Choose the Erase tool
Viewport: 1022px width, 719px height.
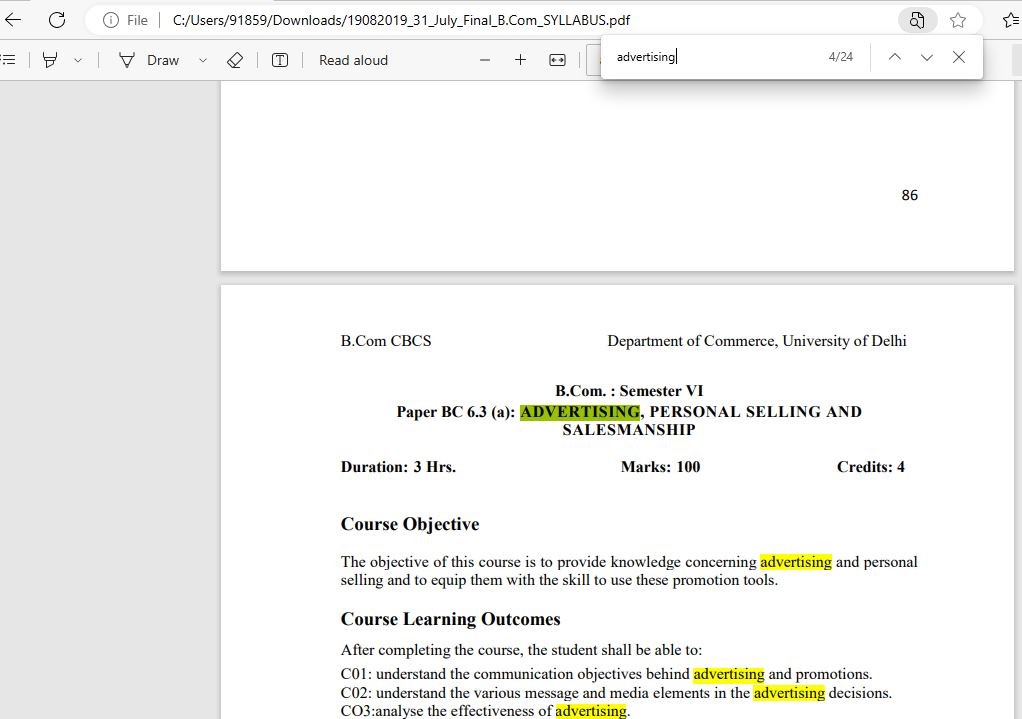(235, 60)
